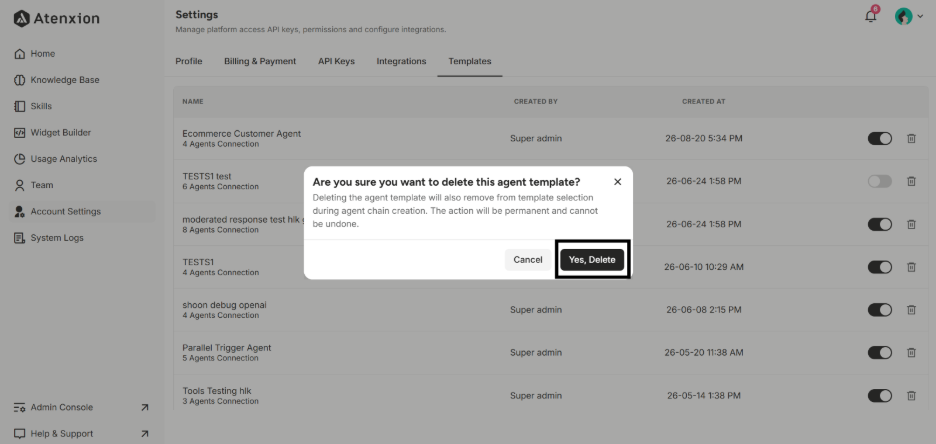This screenshot has width=936, height=444.
Task: Click the Atenxion logo
Action: tap(57, 18)
